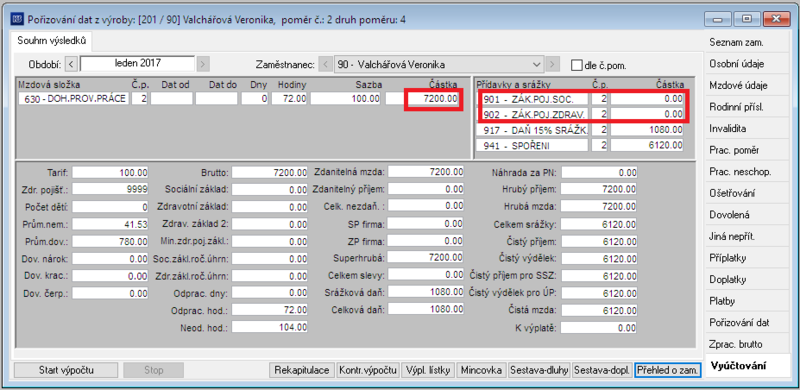
Task: Open Pořizování dat side tab
Action: (748, 323)
